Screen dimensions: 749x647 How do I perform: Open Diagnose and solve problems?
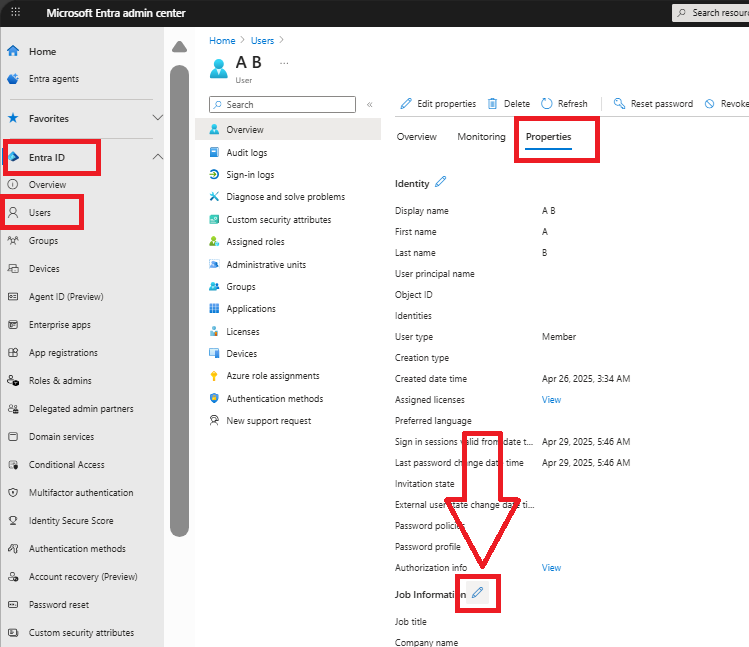click(288, 197)
